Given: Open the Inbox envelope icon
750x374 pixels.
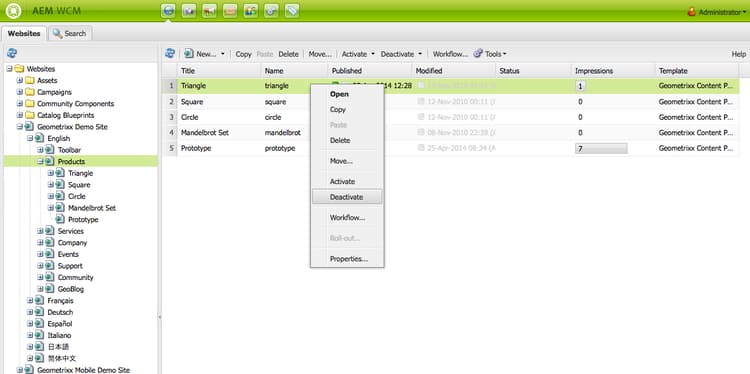Looking at the screenshot, I should (230, 11).
